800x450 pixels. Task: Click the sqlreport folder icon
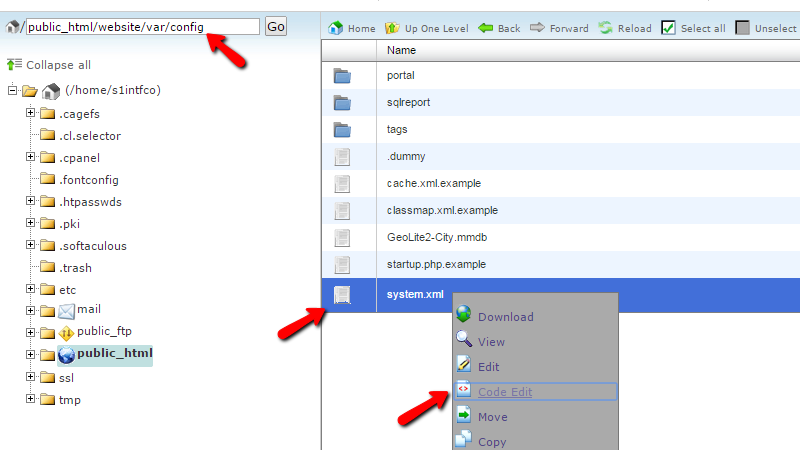coord(342,103)
